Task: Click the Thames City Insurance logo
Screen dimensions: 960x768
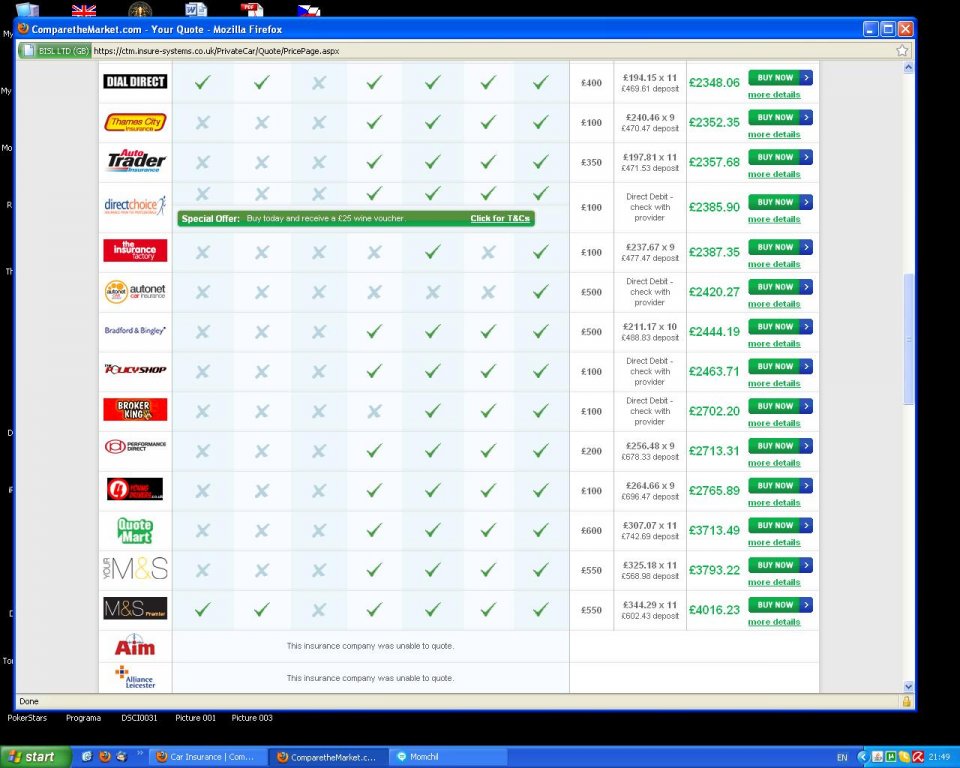Action: pos(135,122)
